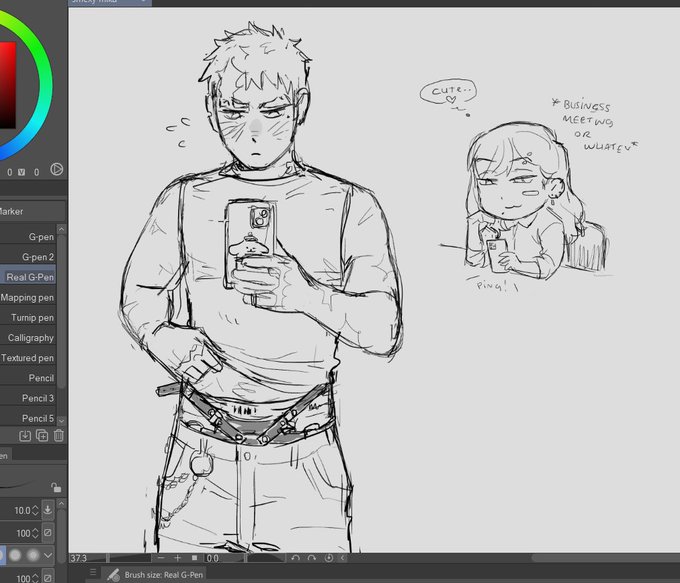Click the canvas document tab at top

(110, 2)
